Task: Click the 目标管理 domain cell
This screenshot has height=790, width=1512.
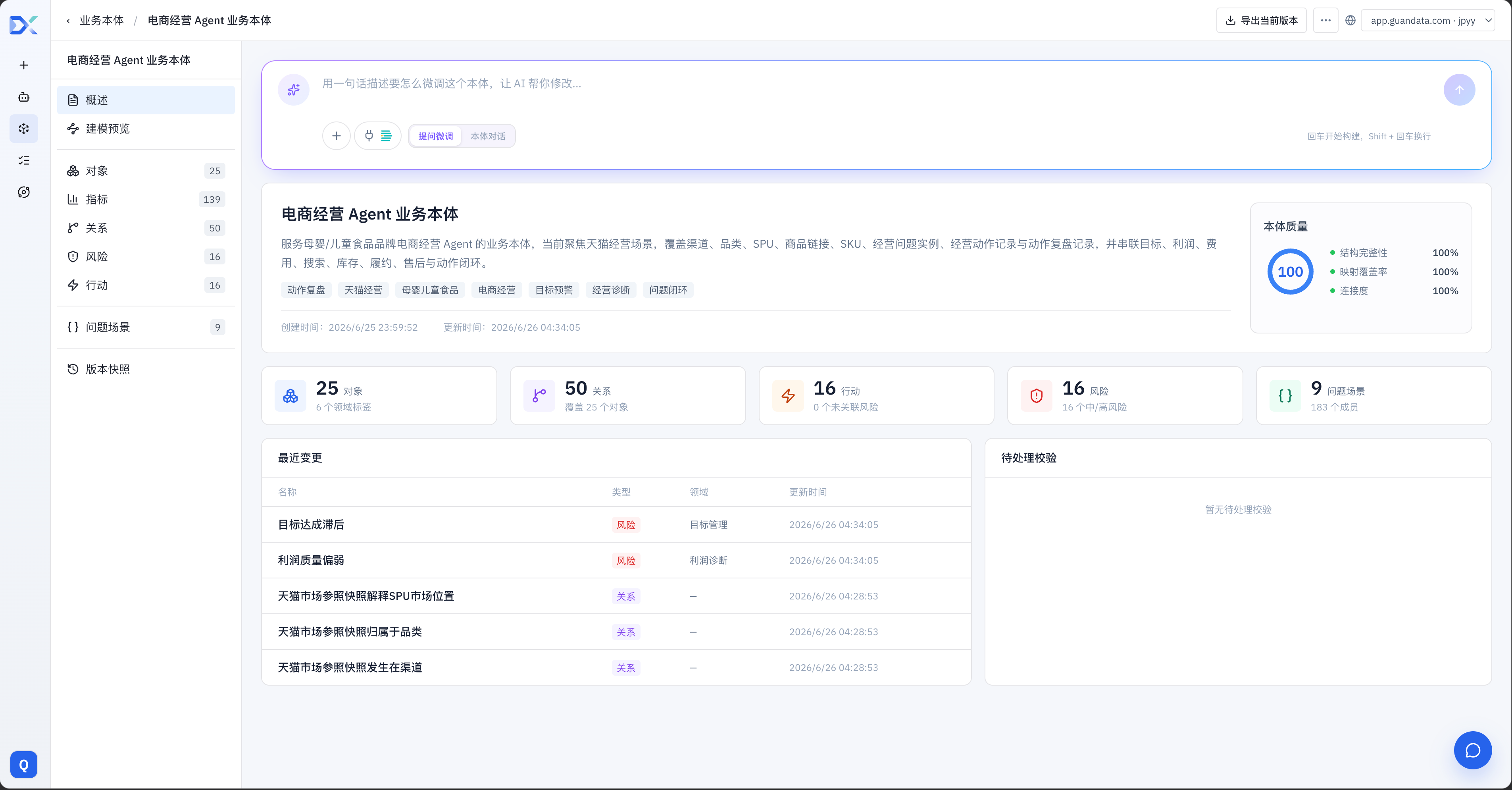Action: (708, 525)
